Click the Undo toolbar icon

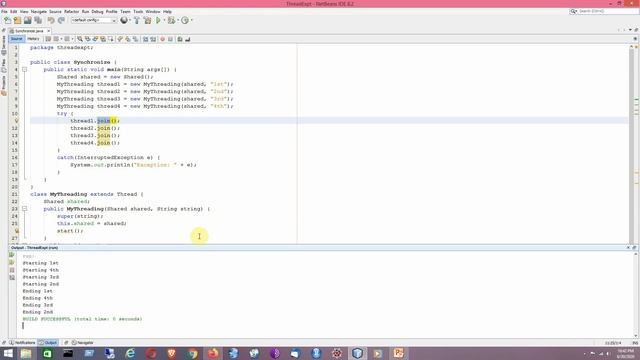pos(51,20)
